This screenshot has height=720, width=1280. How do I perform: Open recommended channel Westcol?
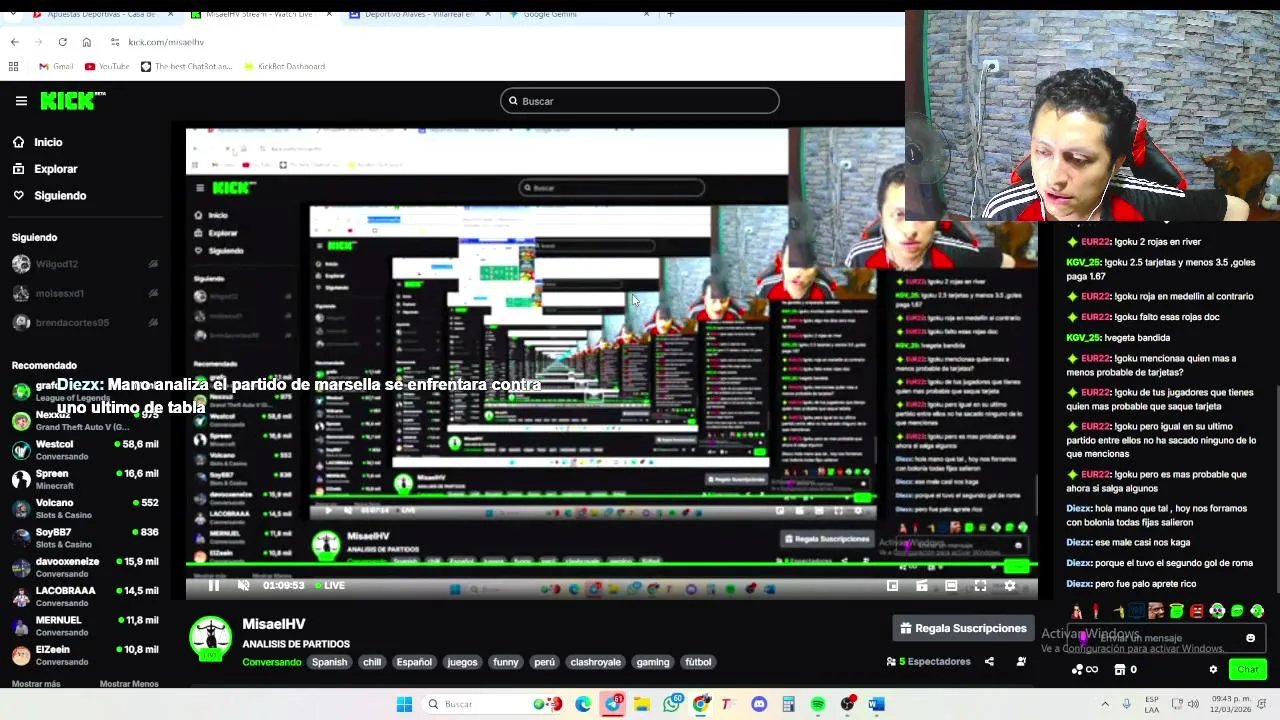point(85,450)
